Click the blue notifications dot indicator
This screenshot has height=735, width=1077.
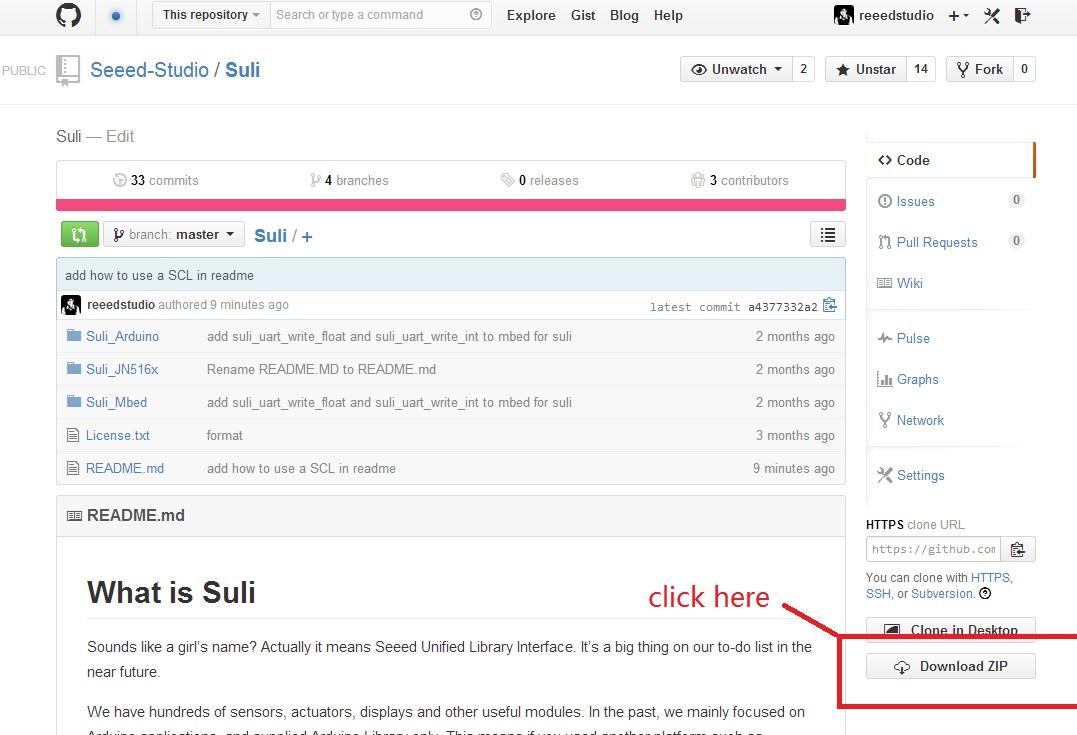pos(116,16)
